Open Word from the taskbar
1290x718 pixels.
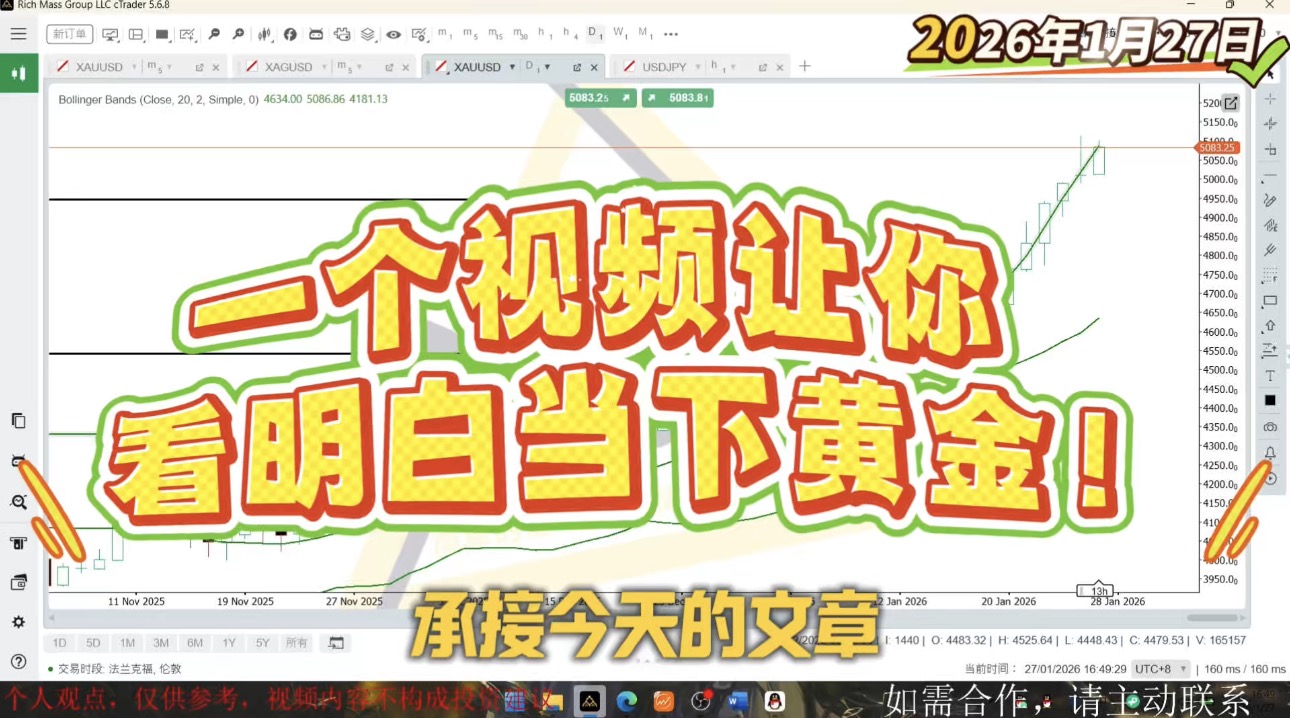pos(738,701)
